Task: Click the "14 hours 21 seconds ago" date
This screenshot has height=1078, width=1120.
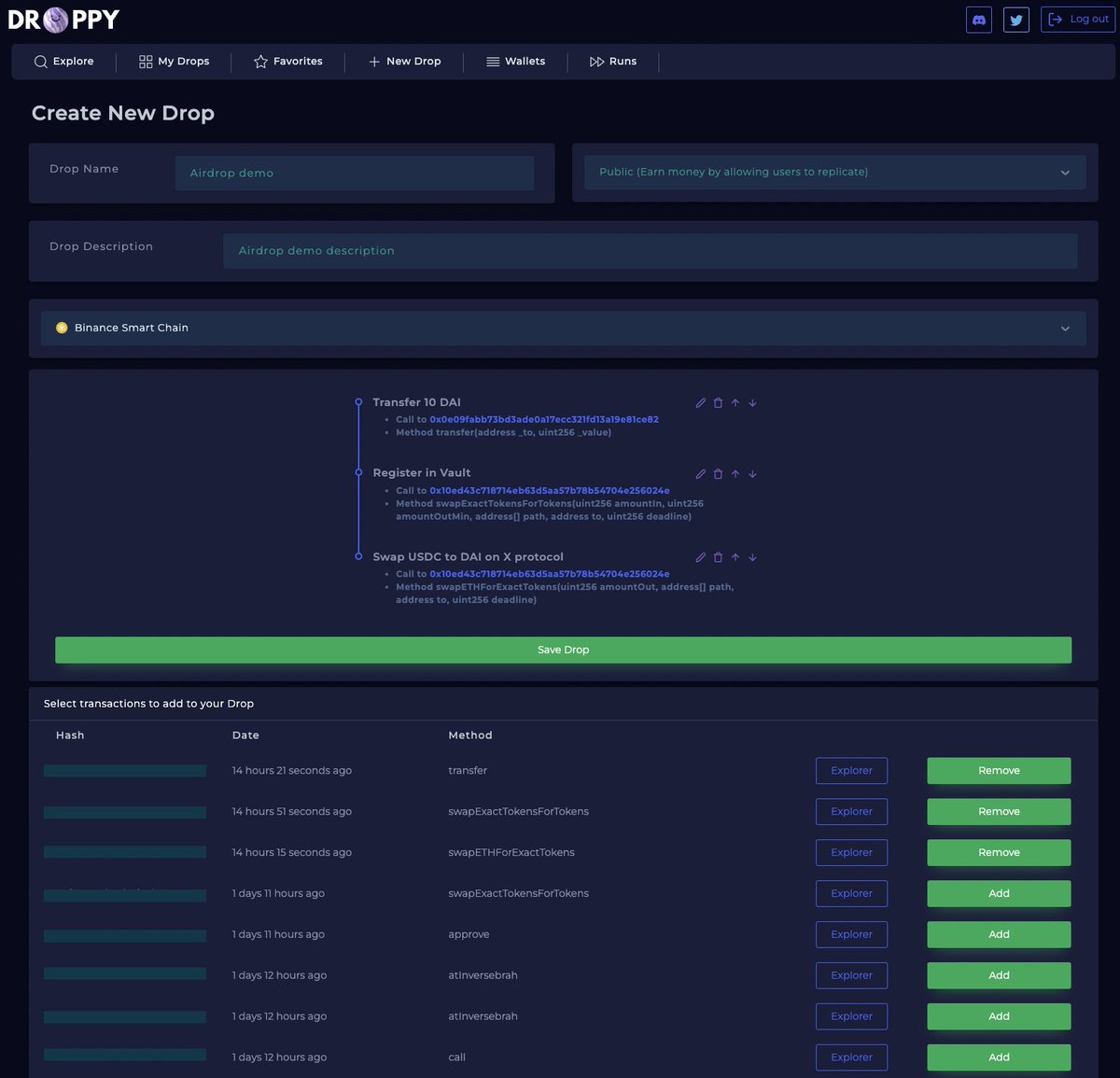Action: (292, 771)
